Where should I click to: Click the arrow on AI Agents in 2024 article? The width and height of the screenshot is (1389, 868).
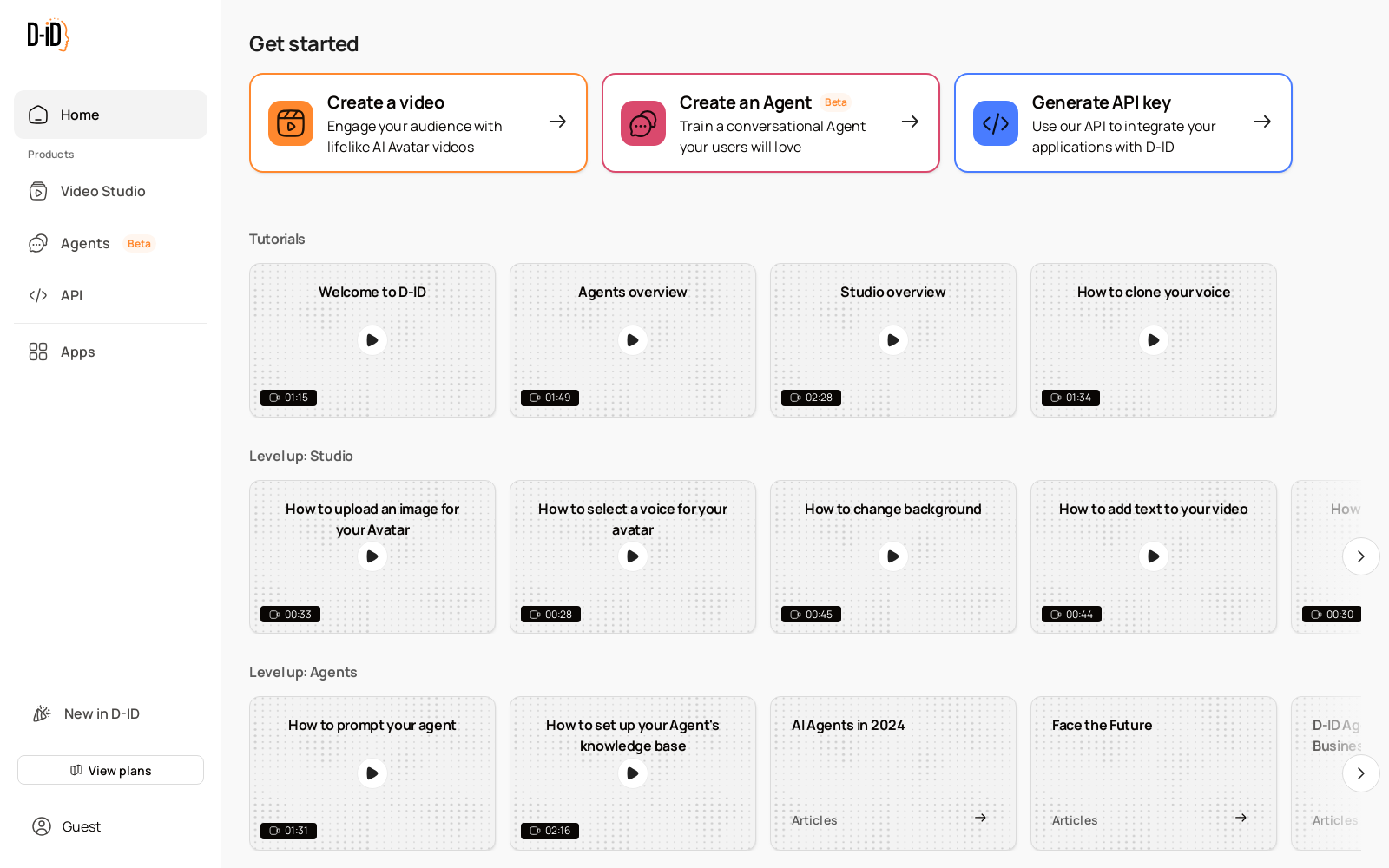980,818
